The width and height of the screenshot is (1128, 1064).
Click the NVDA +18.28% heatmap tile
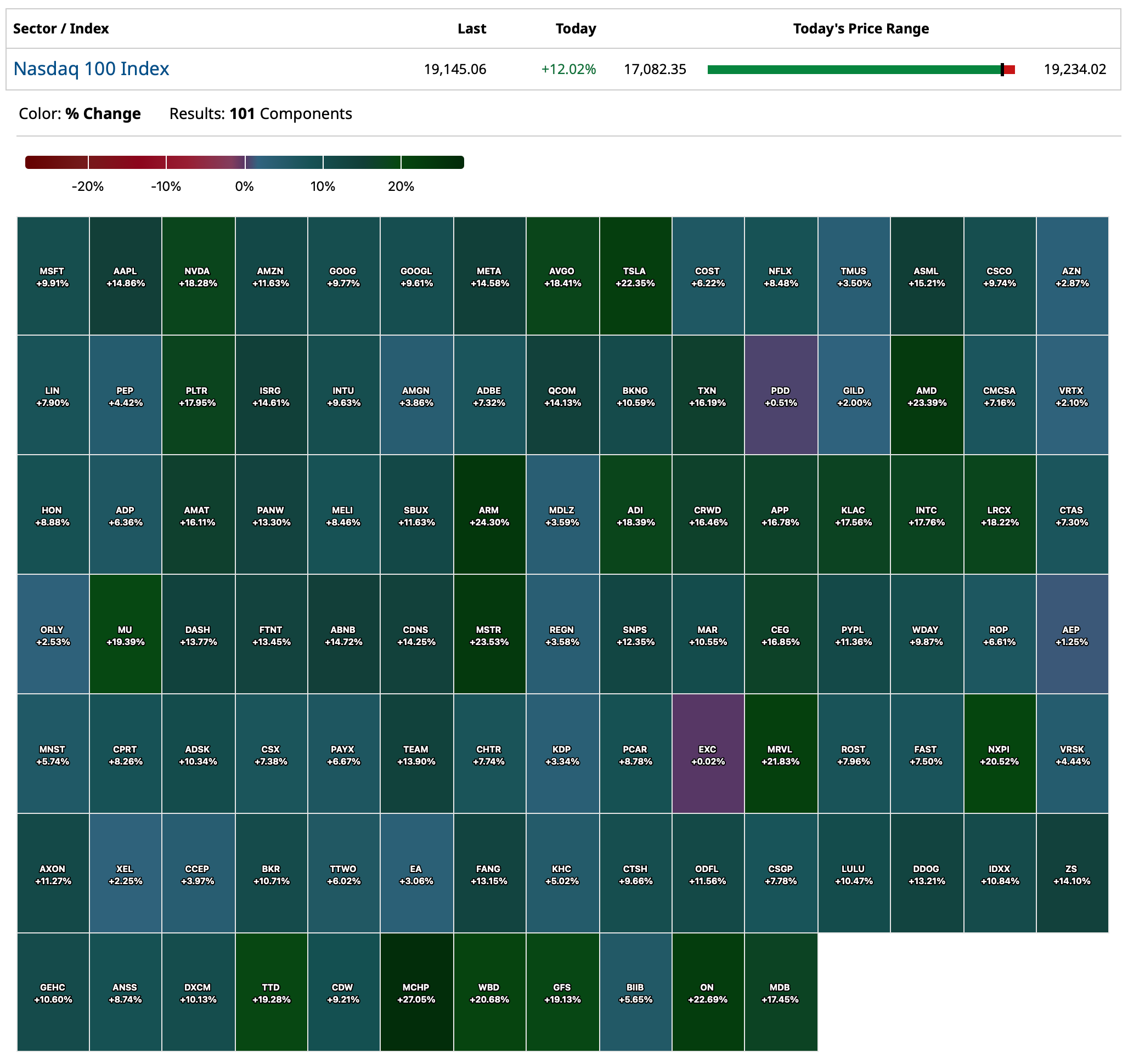point(198,276)
